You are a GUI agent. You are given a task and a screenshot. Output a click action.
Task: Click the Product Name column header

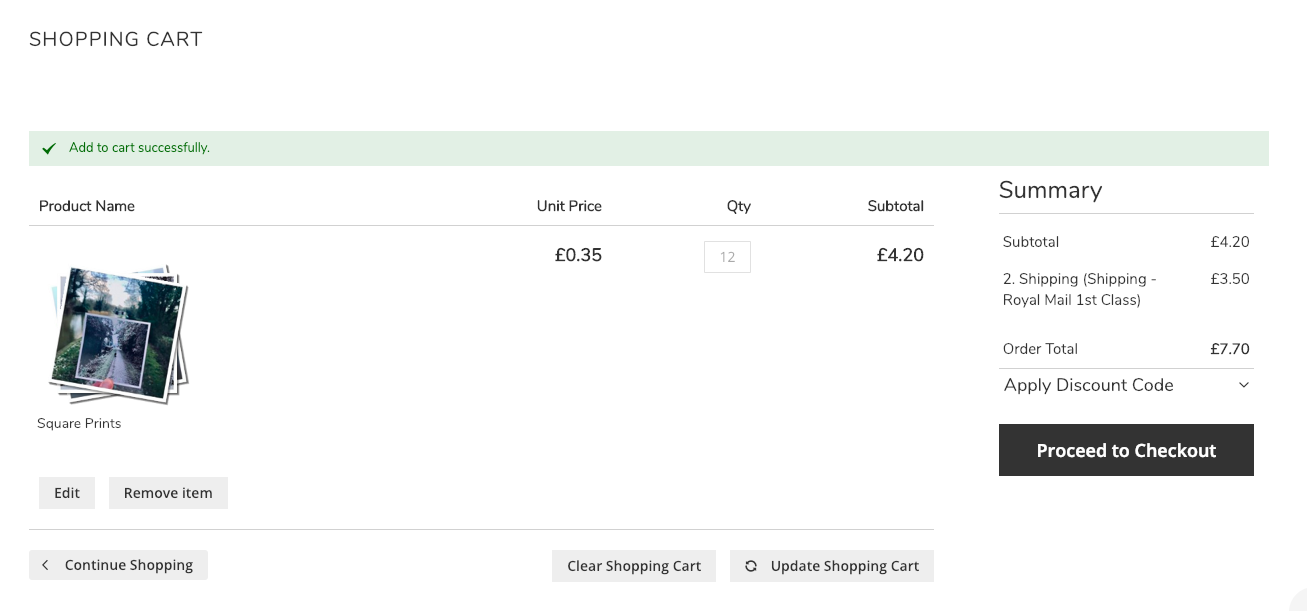[x=87, y=206]
